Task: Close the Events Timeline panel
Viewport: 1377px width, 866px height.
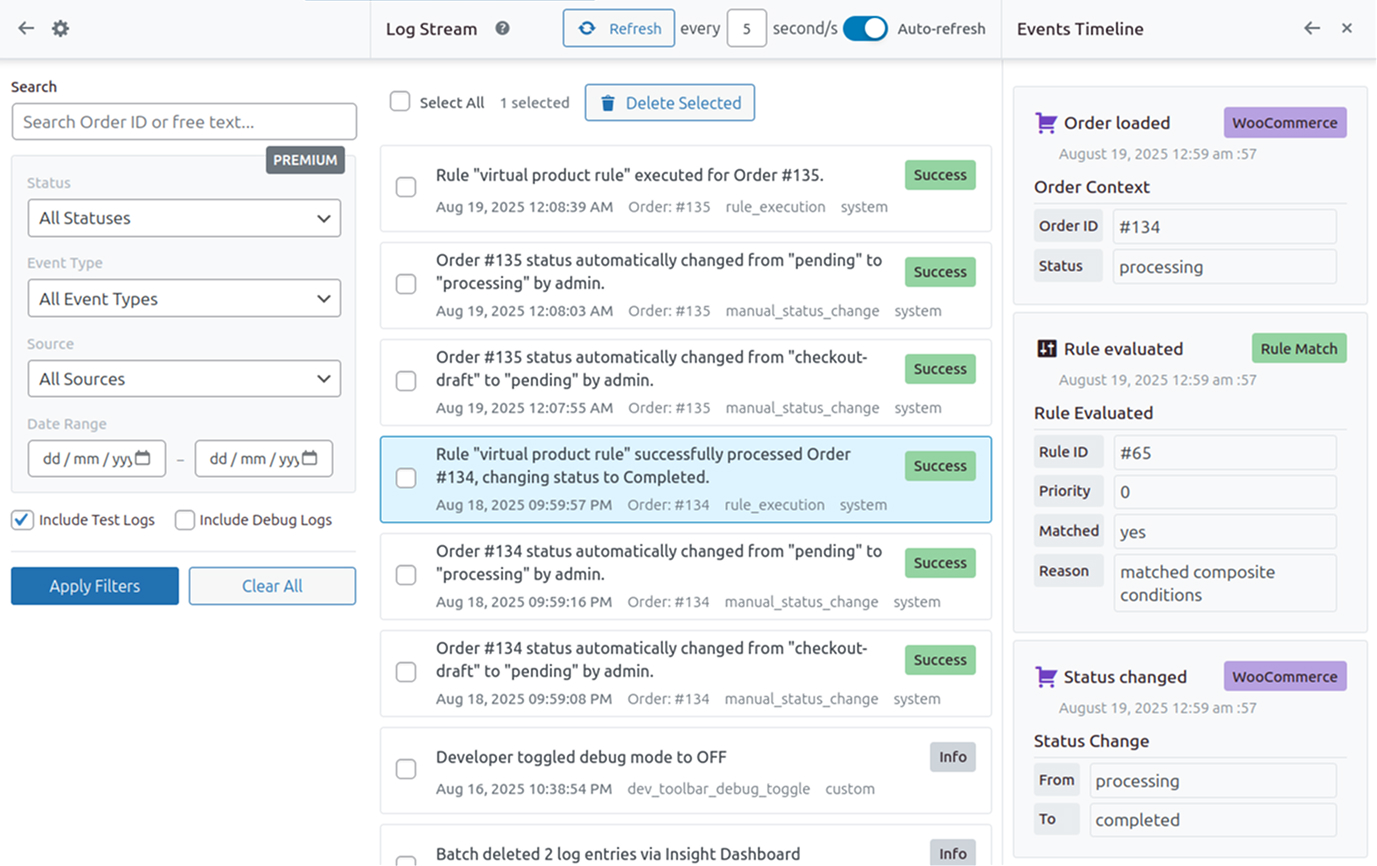Action: (1347, 29)
